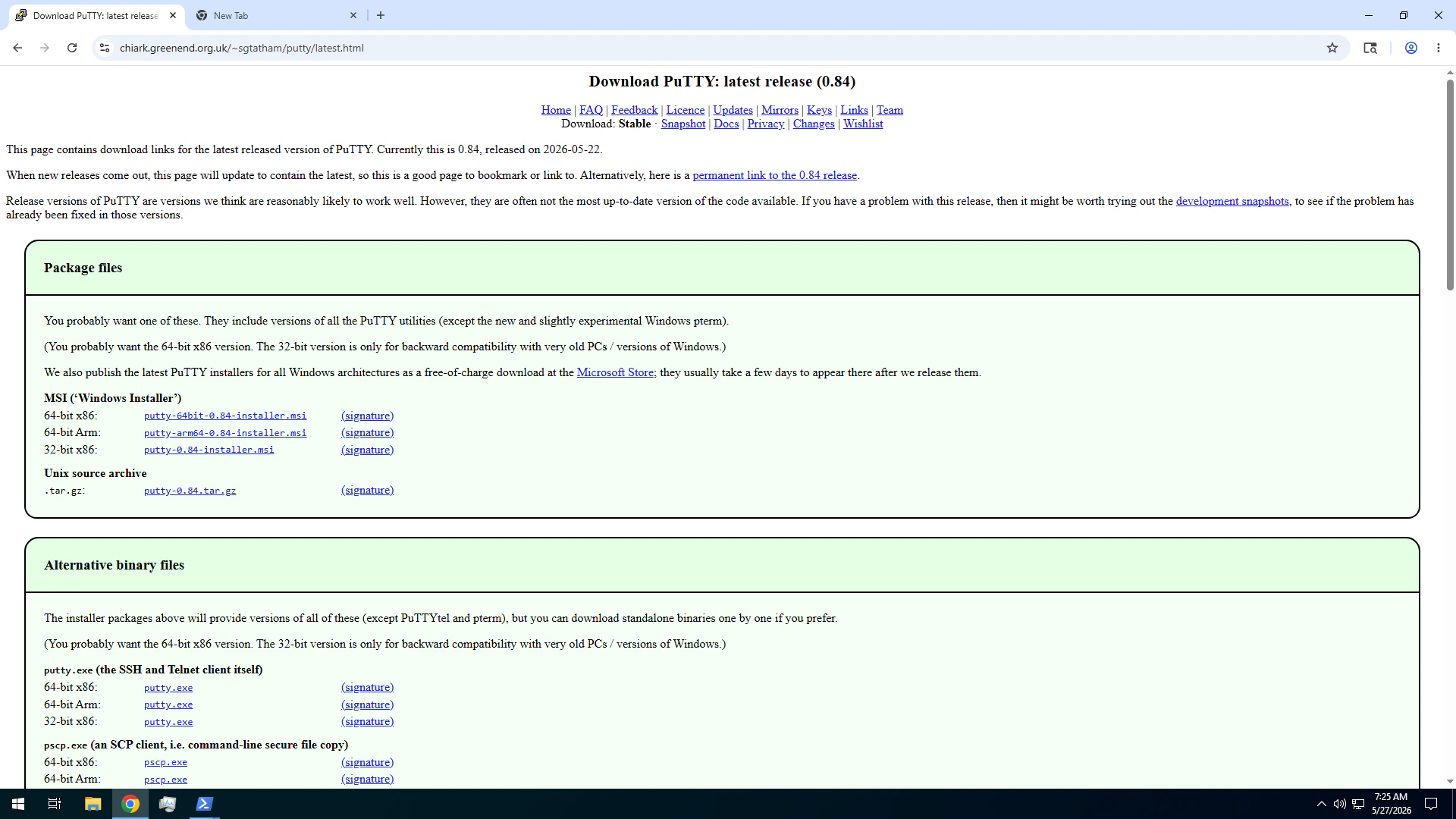Screen dimensions: 1456x819
Task: Open the Chrome profile icon
Action: tap(1411, 48)
